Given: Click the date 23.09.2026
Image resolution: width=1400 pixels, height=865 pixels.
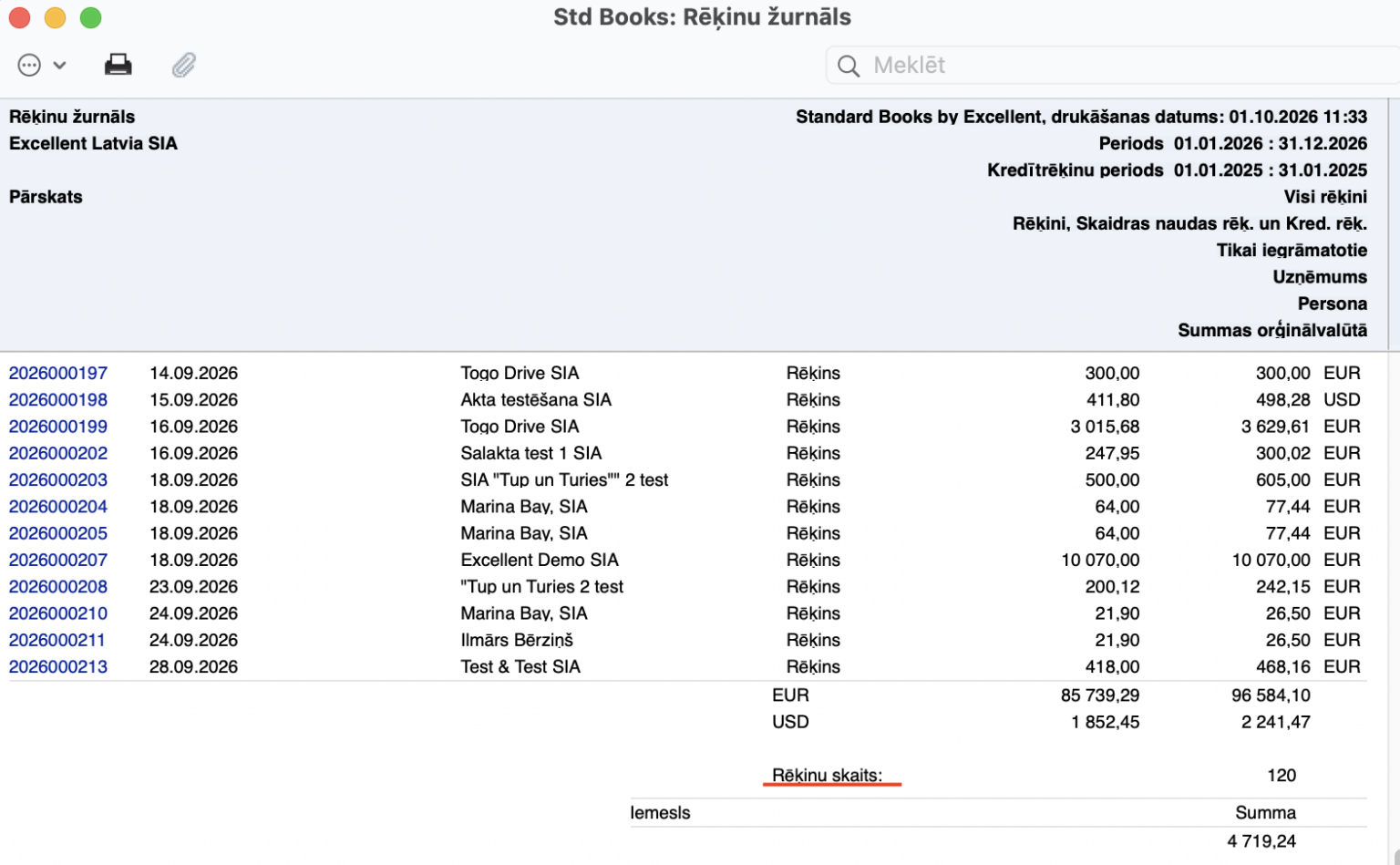Looking at the screenshot, I should coord(193,586).
